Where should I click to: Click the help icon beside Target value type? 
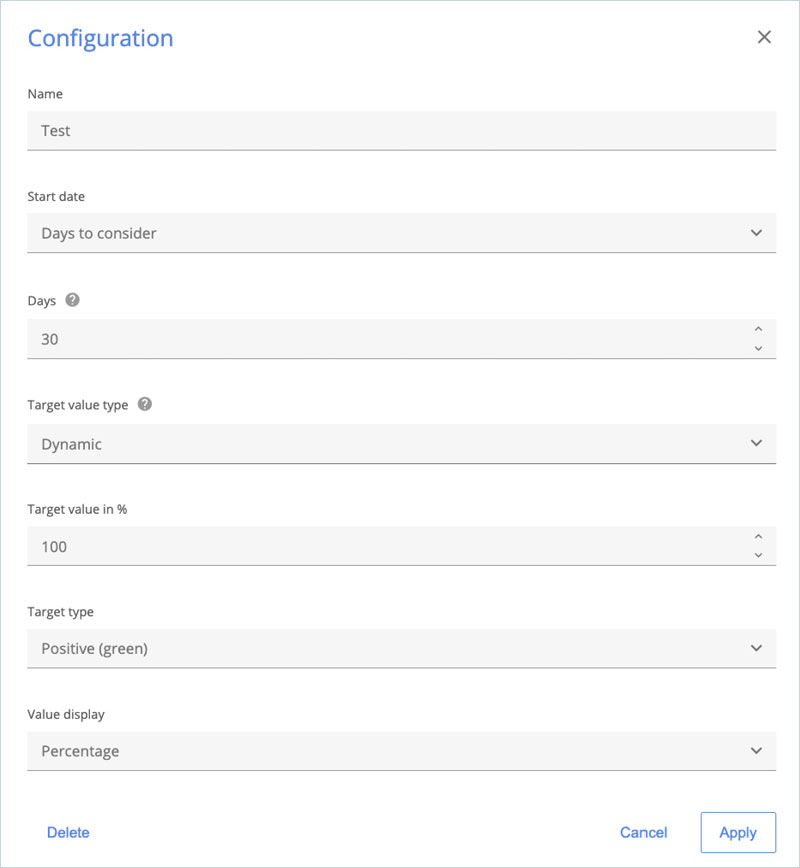tap(145, 404)
